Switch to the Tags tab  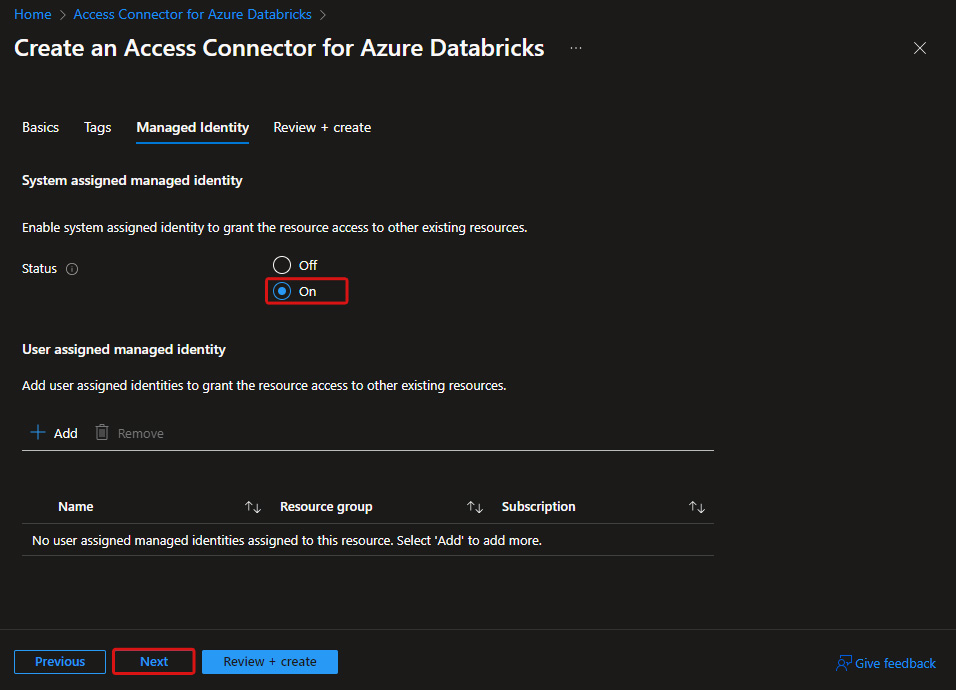(98, 127)
